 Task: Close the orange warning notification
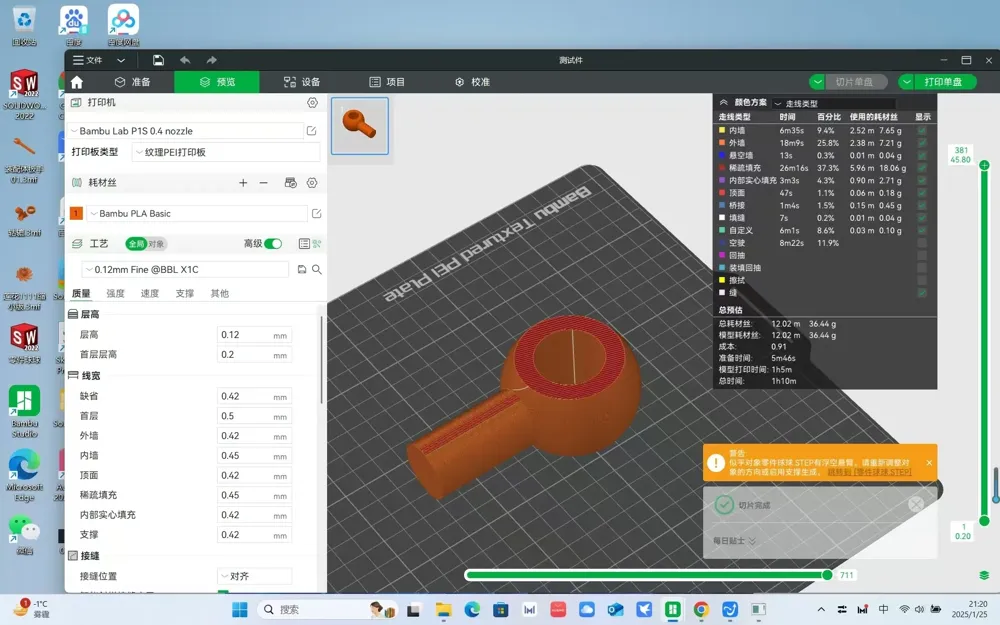[x=929, y=462]
